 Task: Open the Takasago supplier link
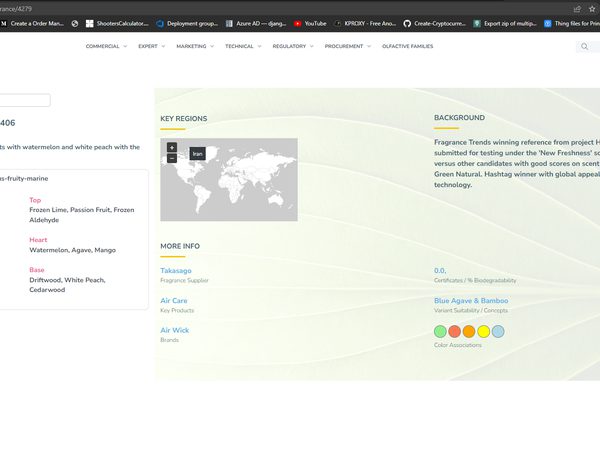(x=176, y=271)
